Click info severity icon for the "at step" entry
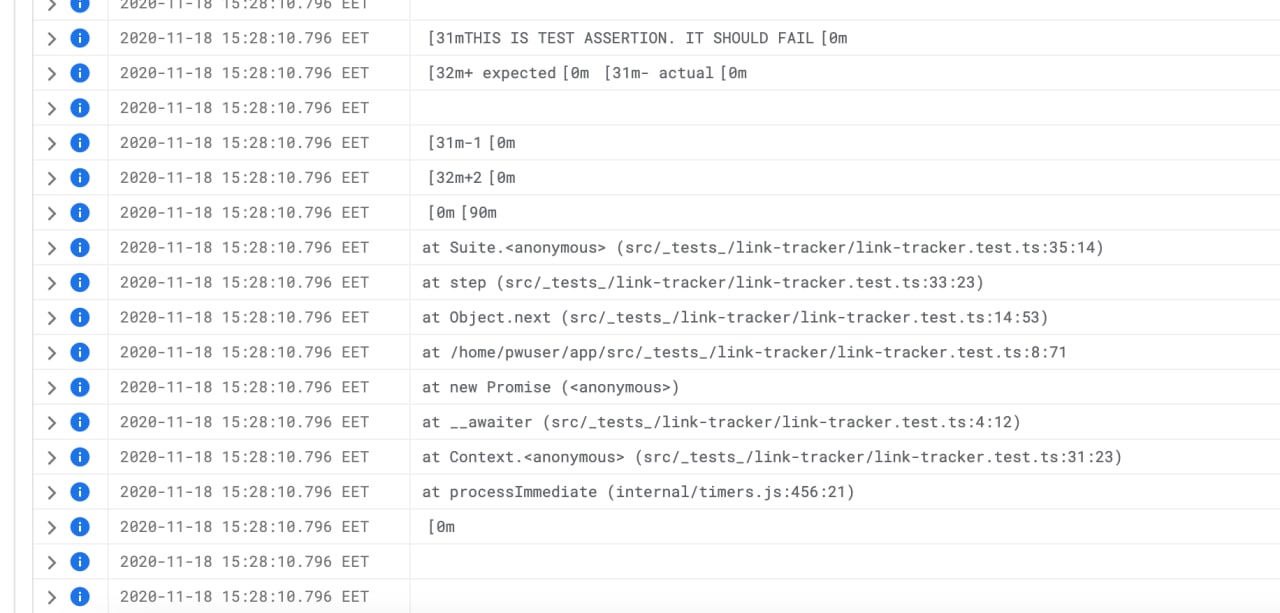The width and height of the screenshot is (1280, 613). pos(80,282)
